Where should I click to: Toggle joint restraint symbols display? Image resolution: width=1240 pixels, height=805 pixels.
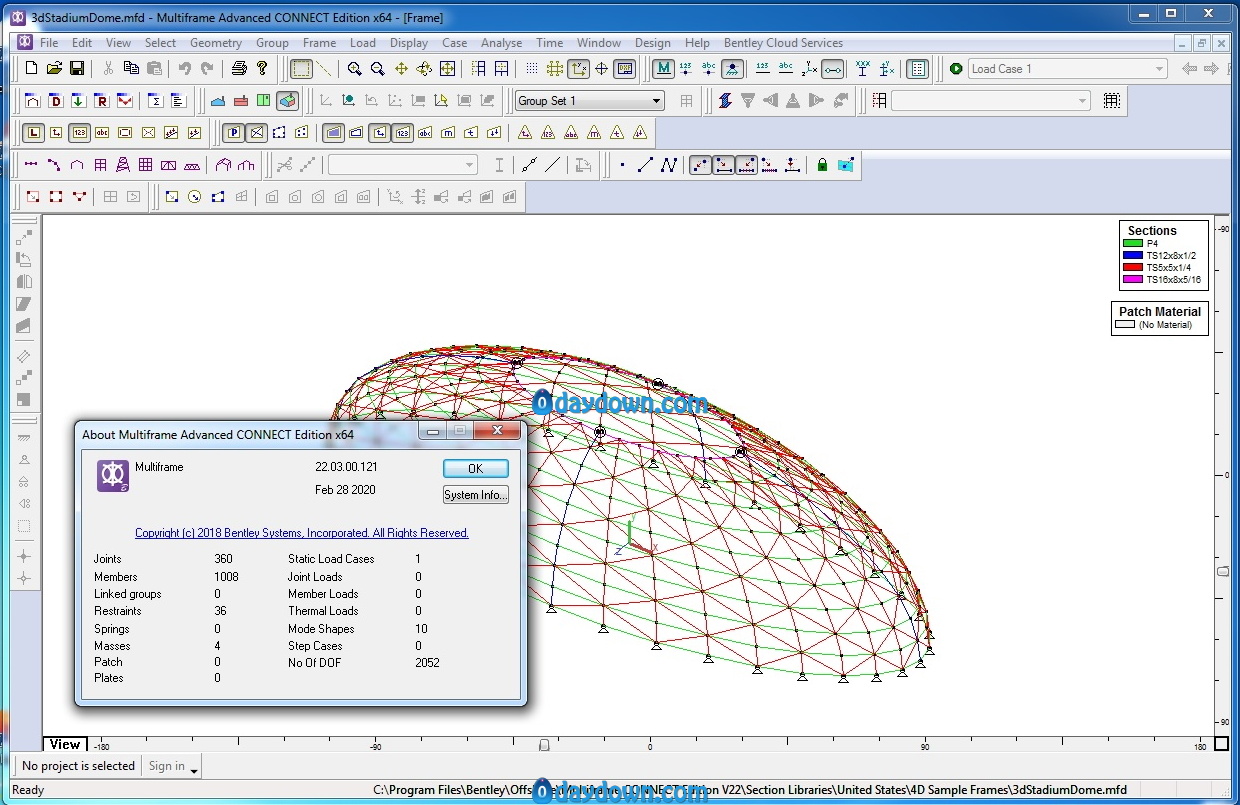coord(732,68)
